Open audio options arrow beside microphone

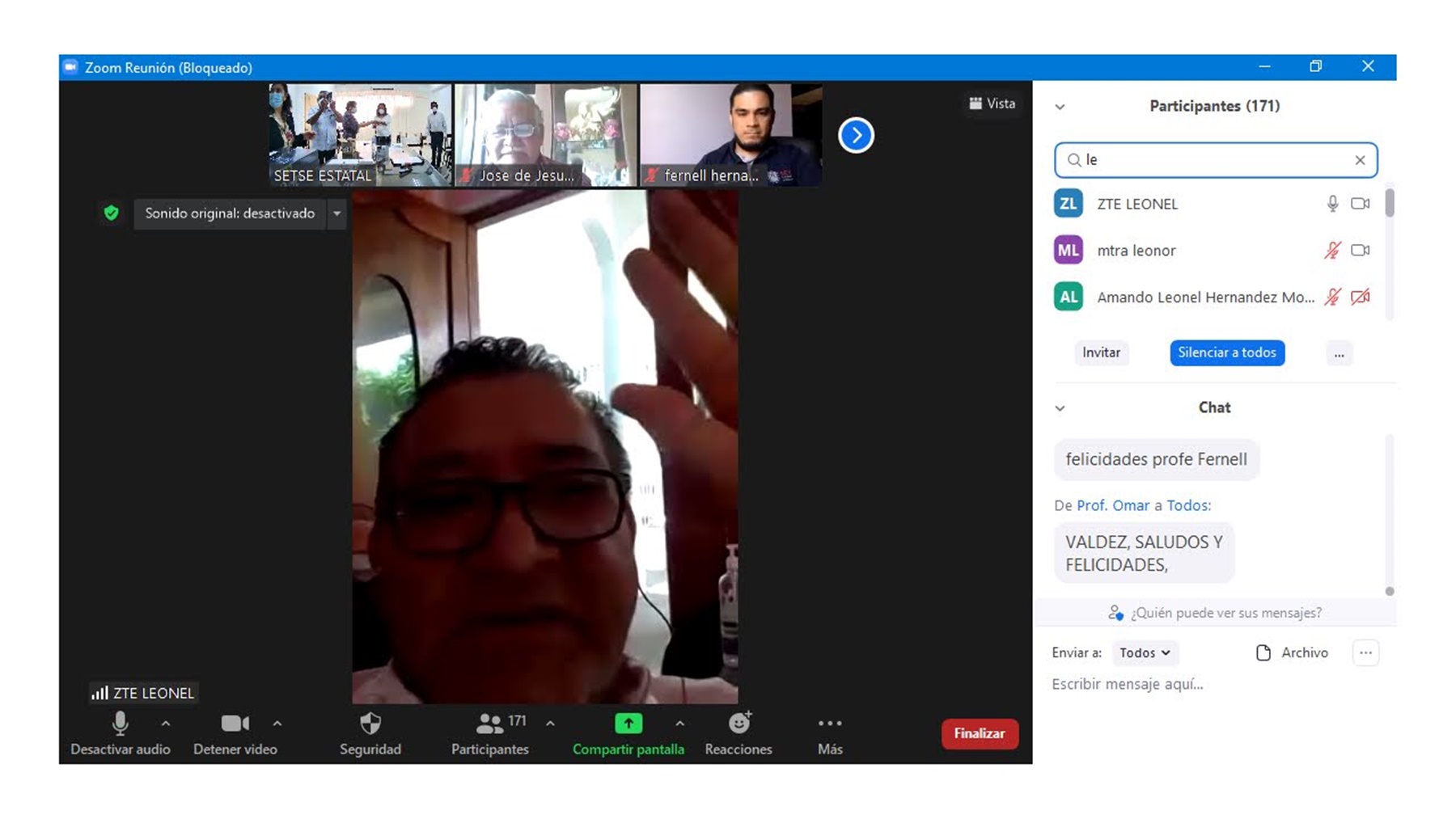click(x=166, y=724)
